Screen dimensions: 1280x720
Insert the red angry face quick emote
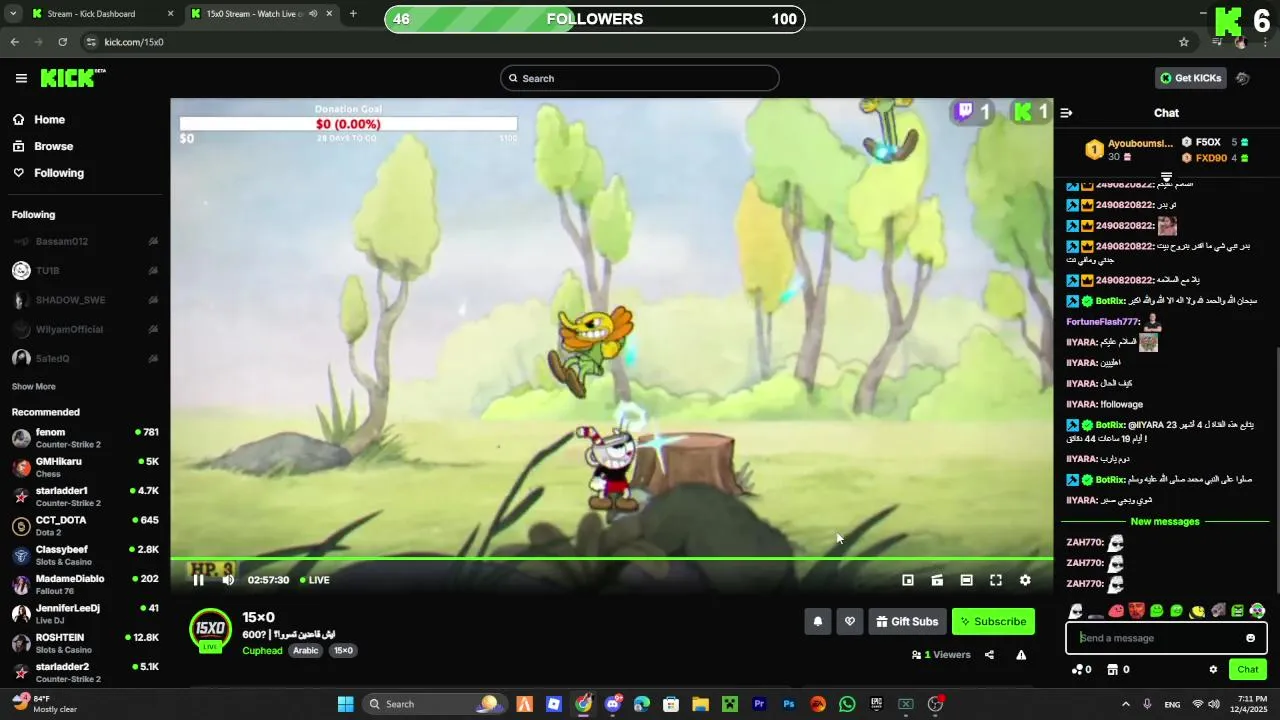pyautogui.click(x=1136, y=611)
